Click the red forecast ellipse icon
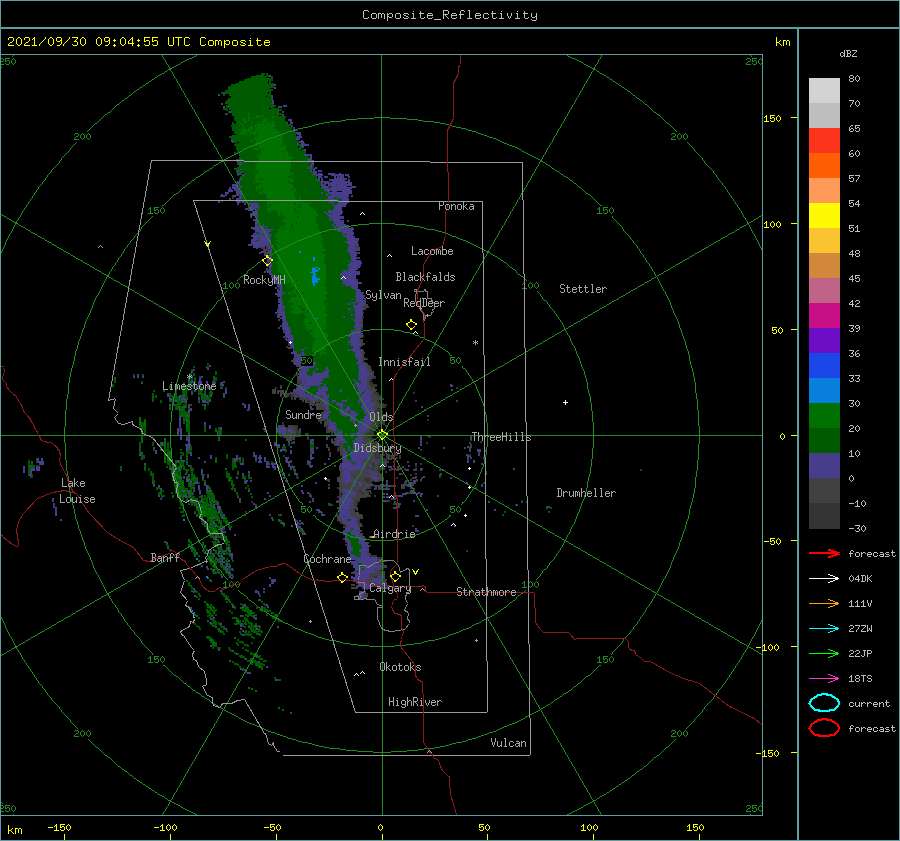This screenshot has width=900, height=841. [824, 728]
